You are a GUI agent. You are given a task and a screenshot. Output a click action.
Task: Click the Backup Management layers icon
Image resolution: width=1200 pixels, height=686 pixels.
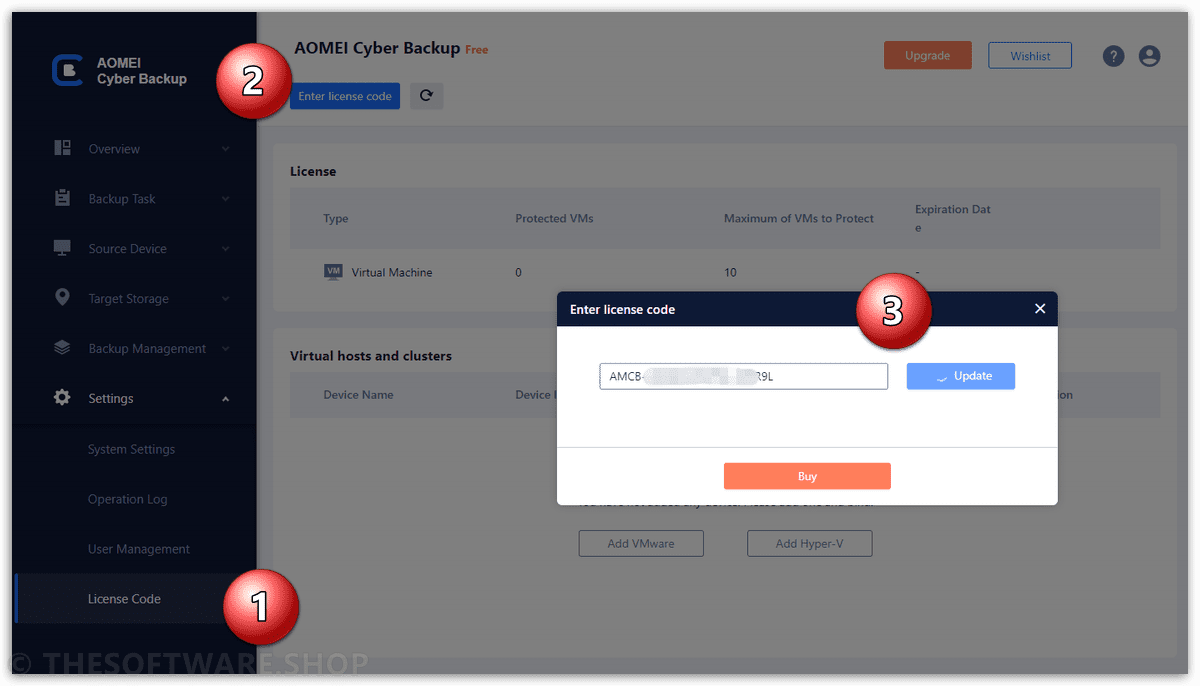coord(62,348)
